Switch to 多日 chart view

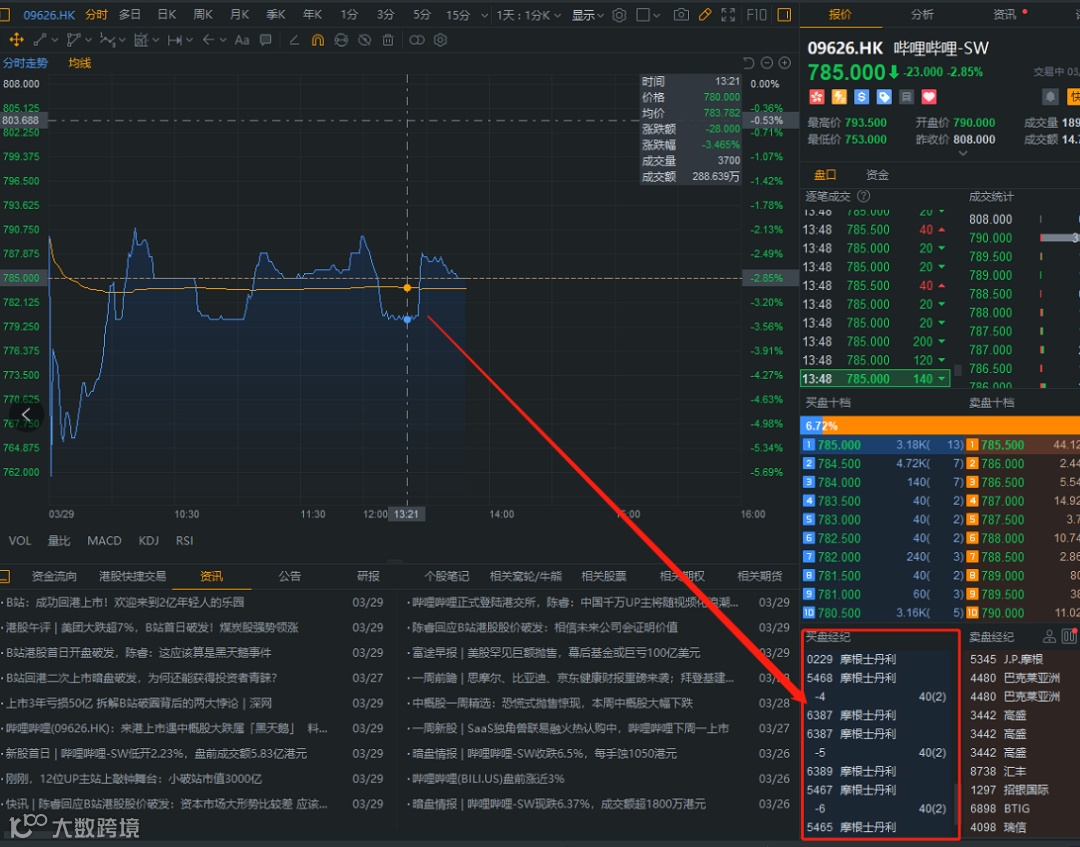129,14
